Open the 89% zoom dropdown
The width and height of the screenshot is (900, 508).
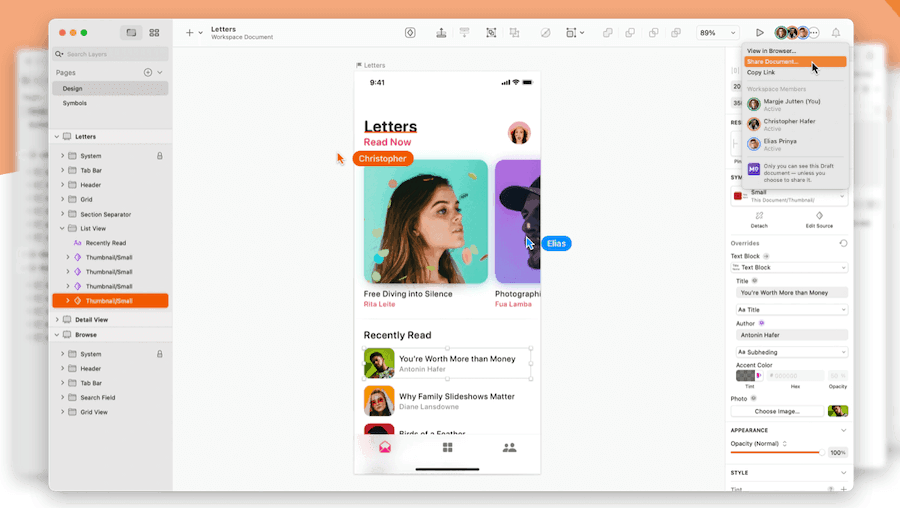(x=717, y=33)
